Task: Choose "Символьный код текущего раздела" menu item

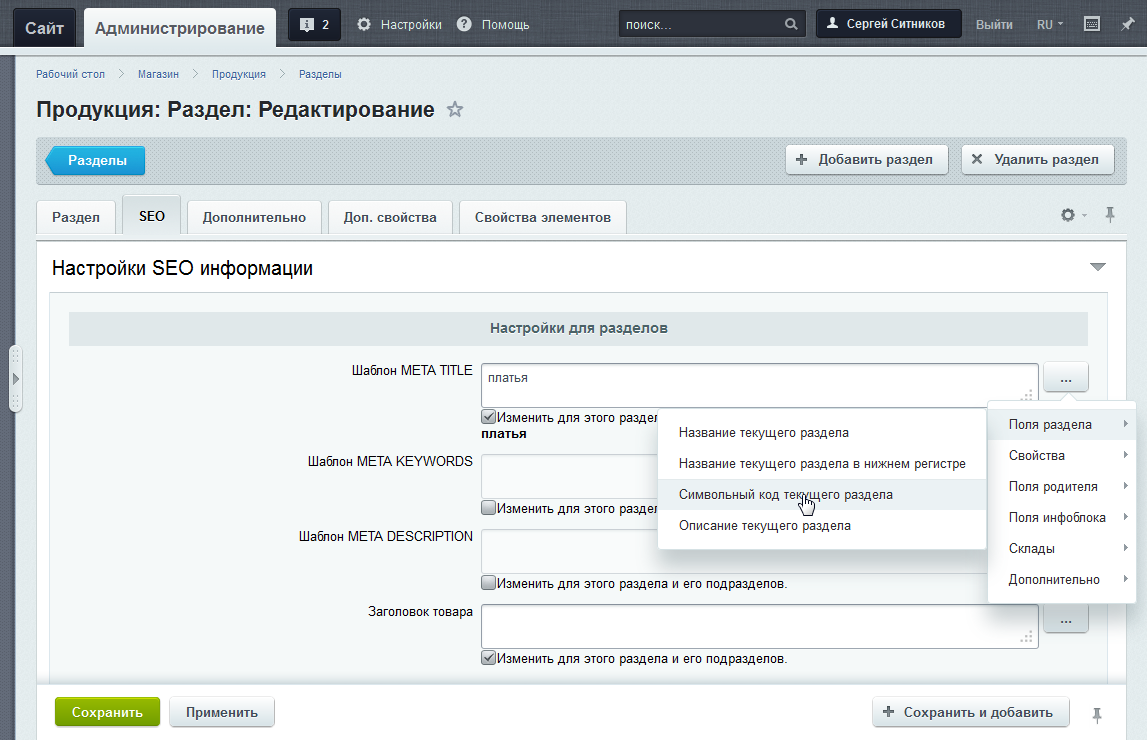Action: coord(785,495)
